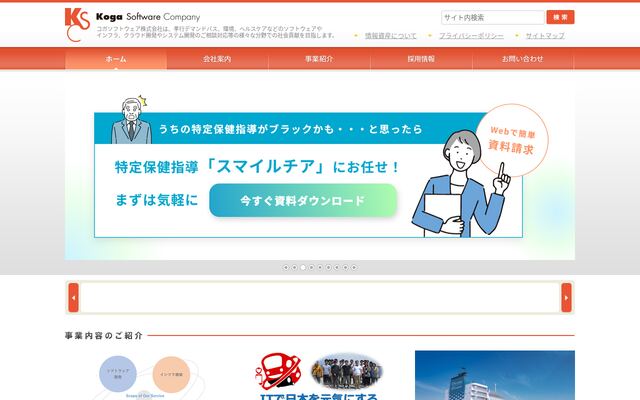Click the elderly man illustration in banner
Viewport: 640px width, 400px height.
[x=131, y=120]
